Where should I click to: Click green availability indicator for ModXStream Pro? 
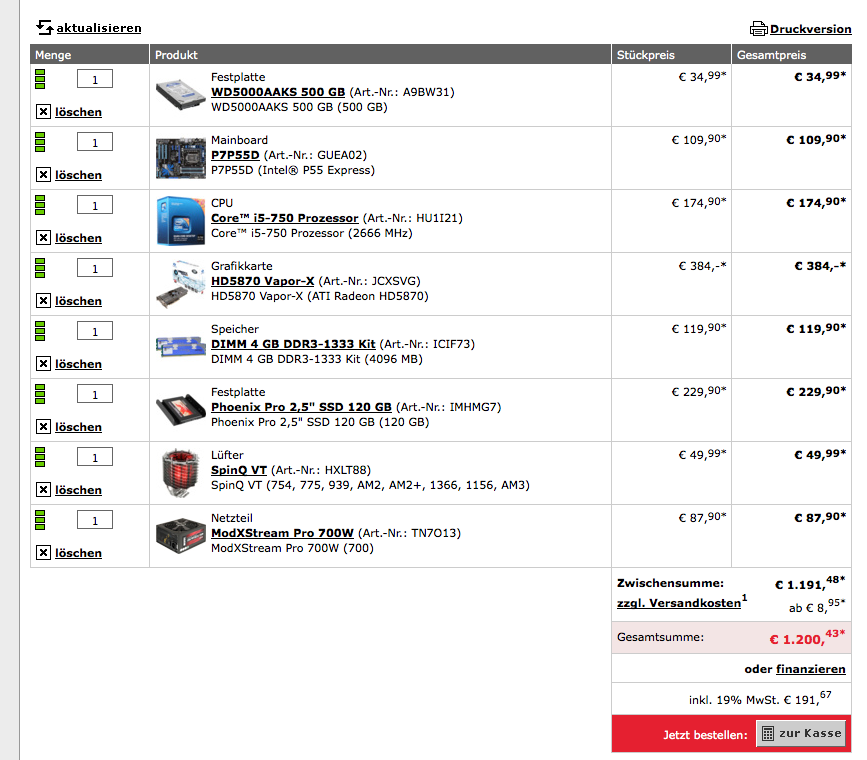40,520
